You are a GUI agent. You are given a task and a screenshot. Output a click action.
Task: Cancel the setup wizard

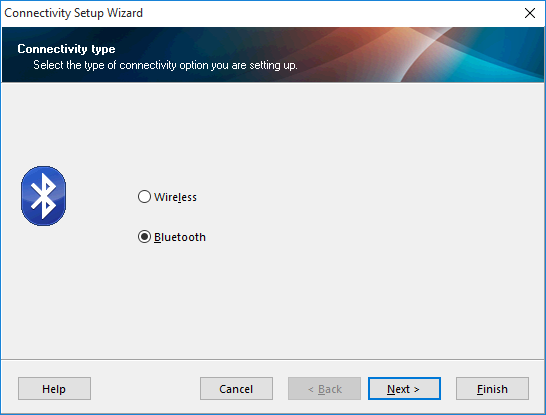236,389
